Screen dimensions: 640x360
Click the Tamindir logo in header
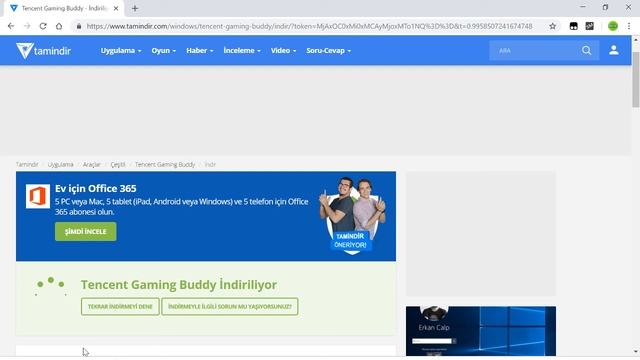click(43, 51)
